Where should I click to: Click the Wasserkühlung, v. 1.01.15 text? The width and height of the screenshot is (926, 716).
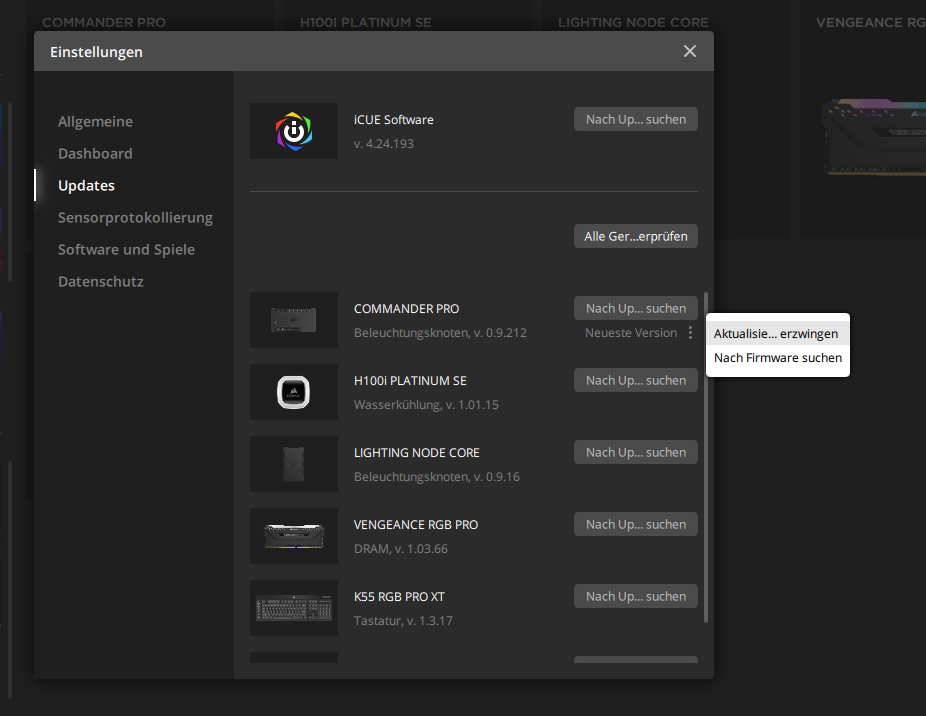click(426, 405)
